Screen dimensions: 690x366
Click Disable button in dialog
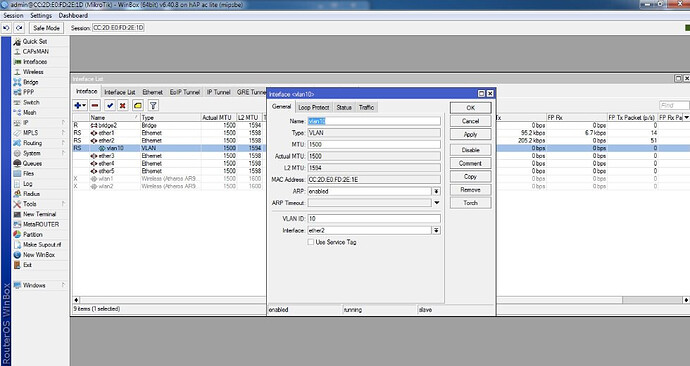coord(470,150)
